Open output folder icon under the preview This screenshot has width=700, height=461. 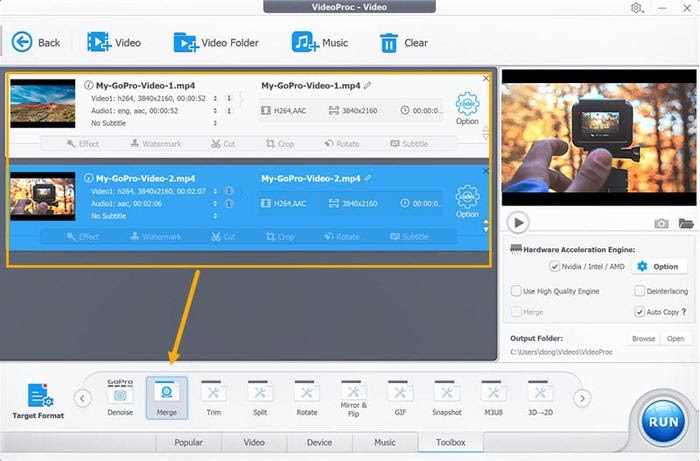(686, 223)
